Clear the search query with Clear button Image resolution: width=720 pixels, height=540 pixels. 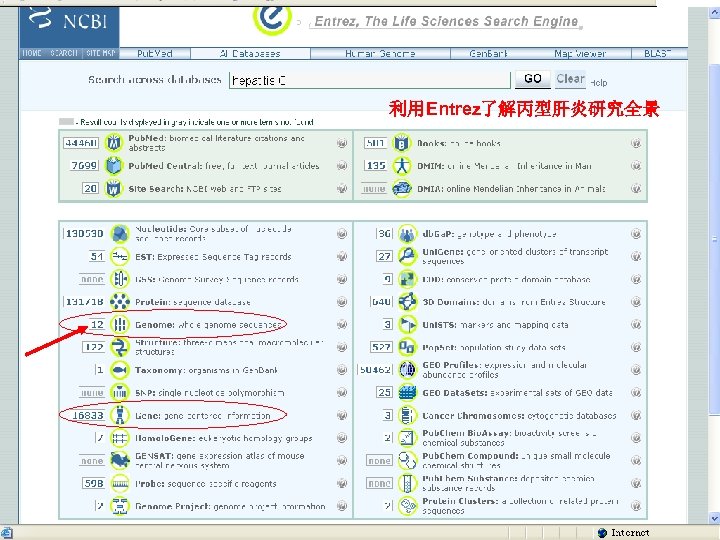(570, 79)
